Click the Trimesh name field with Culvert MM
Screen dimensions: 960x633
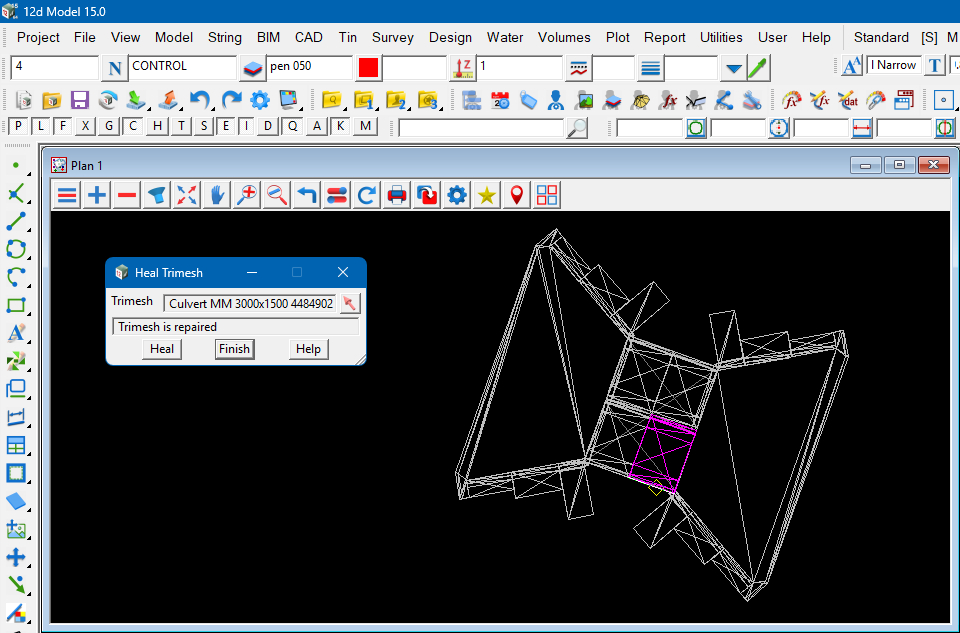[250, 304]
